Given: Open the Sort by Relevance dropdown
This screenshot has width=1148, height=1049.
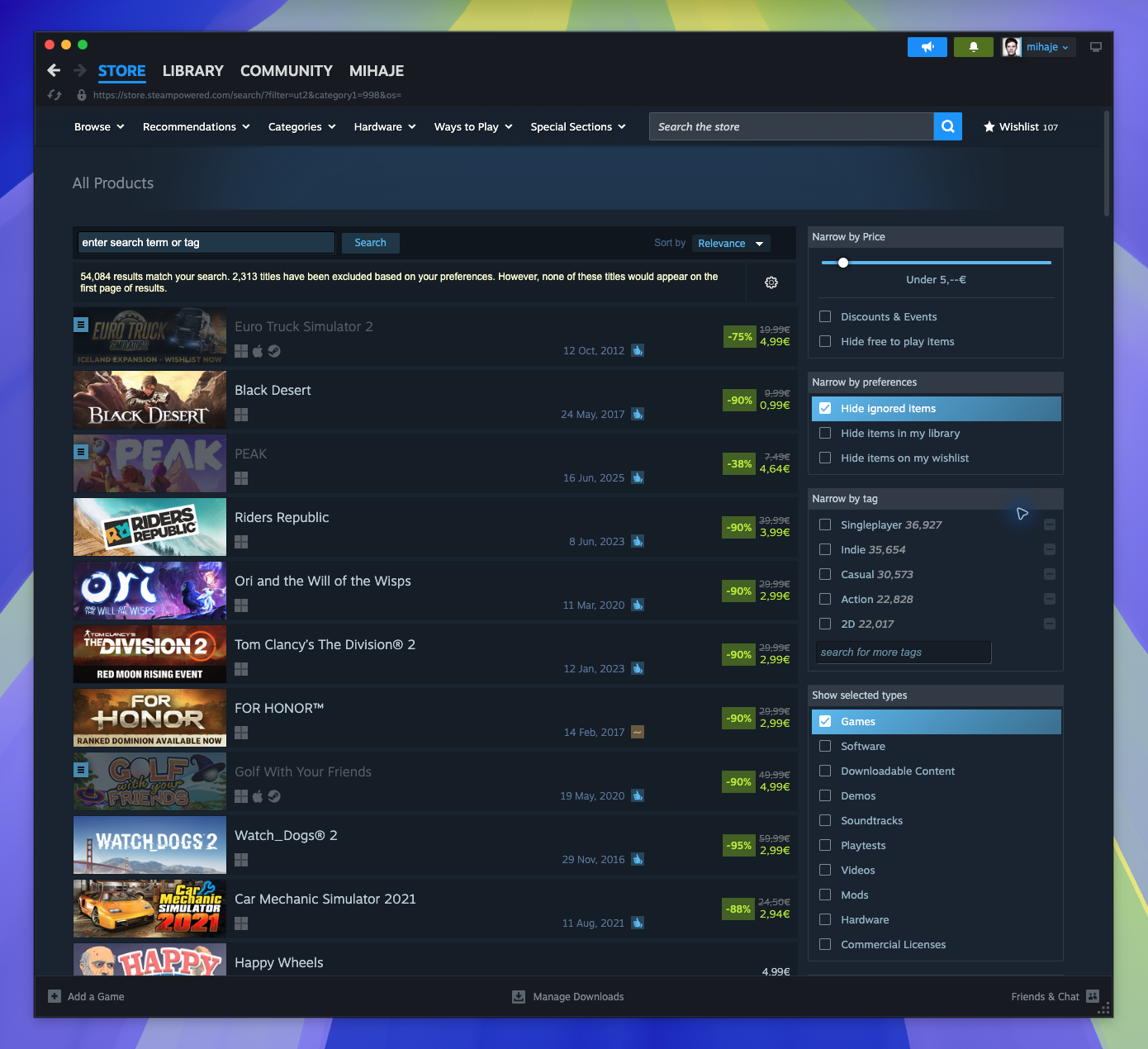Looking at the screenshot, I should pyautogui.click(x=731, y=243).
